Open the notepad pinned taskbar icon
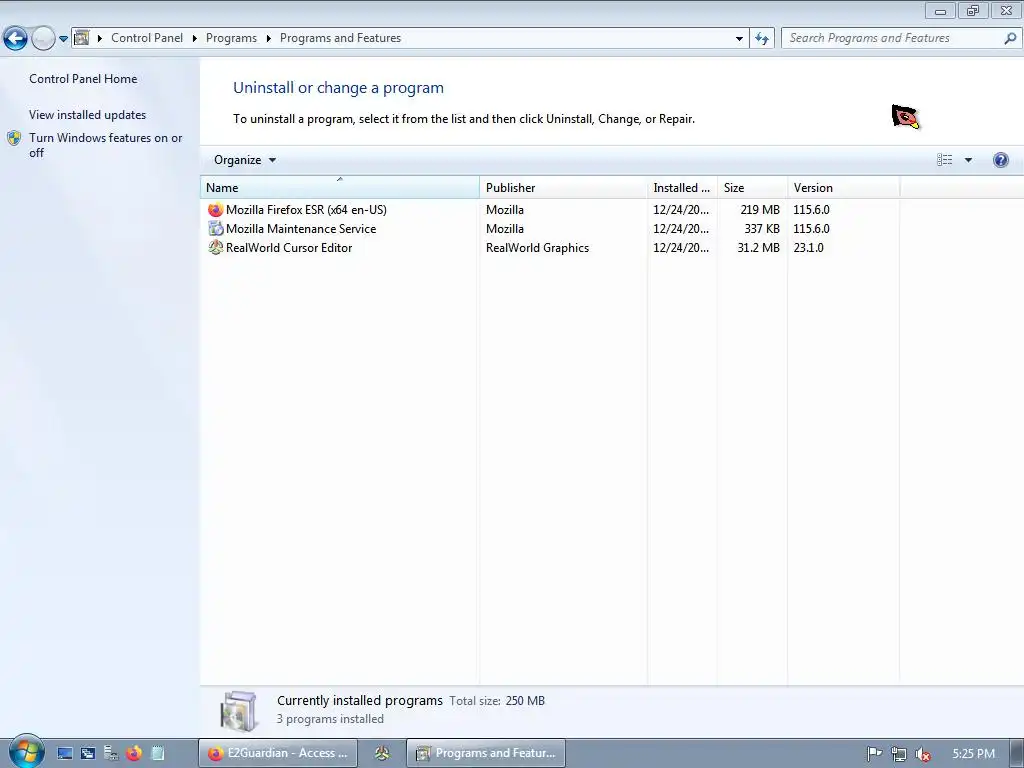Image resolution: width=1024 pixels, height=768 pixels. [157, 754]
